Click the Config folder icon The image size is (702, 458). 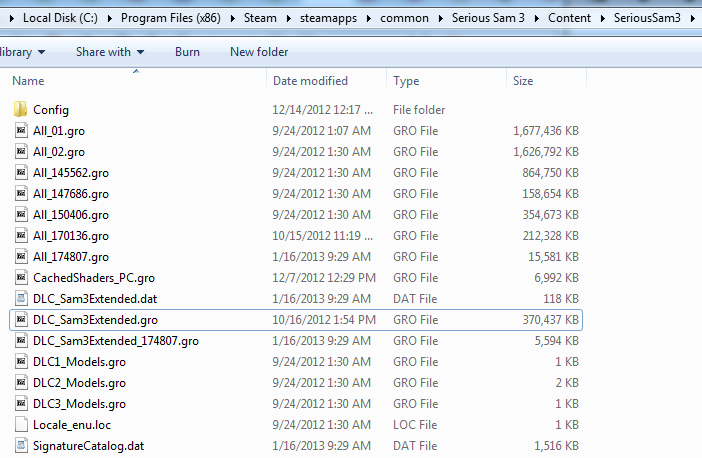(22, 110)
